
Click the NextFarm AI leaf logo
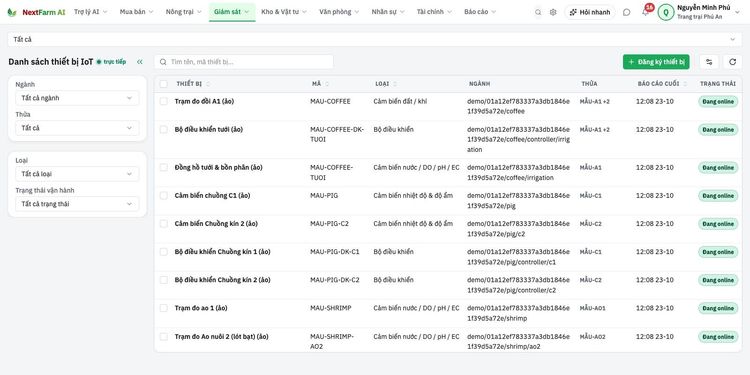[x=11, y=12]
